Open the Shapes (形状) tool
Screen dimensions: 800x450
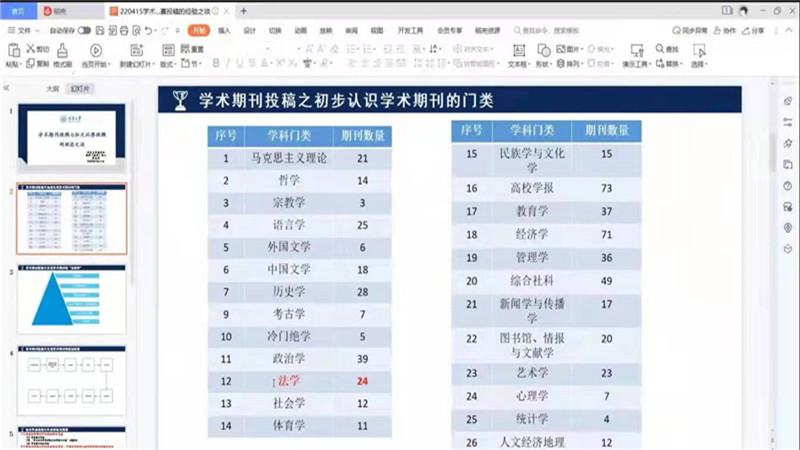pyautogui.click(x=543, y=52)
